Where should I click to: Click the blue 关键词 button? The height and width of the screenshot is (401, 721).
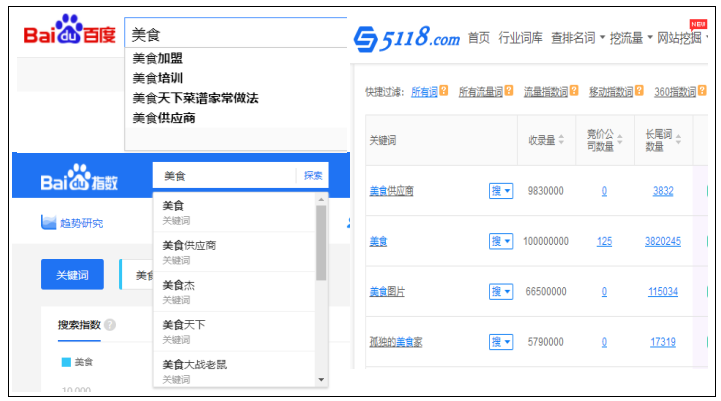[72, 275]
